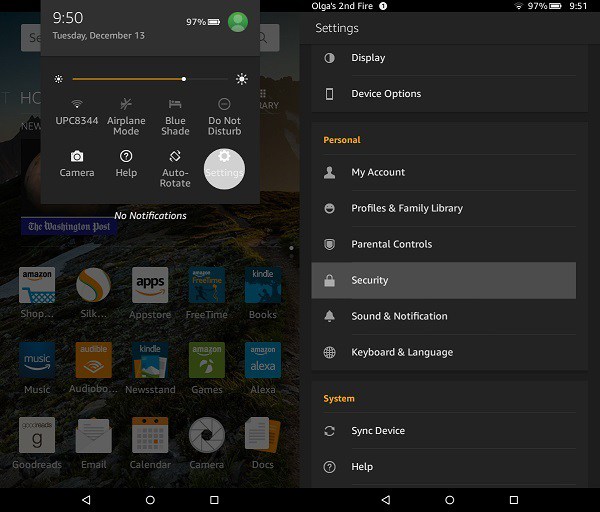Tap Back button on Settings screen
600x512 pixels.
pyautogui.click(x=386, y=500)
